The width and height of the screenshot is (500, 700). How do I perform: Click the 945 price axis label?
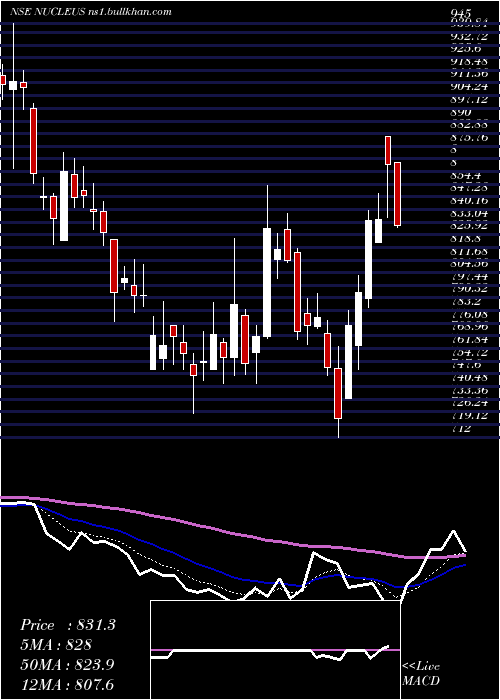(461, 14)
